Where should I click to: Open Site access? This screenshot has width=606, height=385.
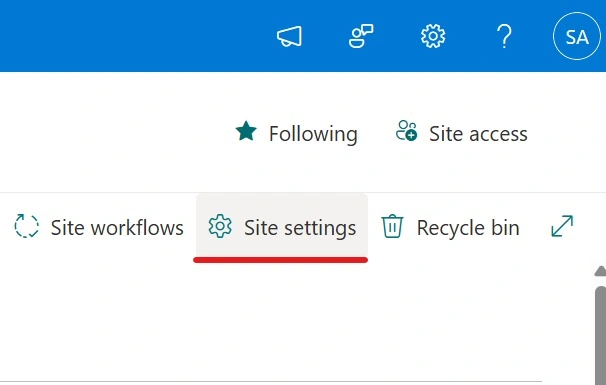461,133
